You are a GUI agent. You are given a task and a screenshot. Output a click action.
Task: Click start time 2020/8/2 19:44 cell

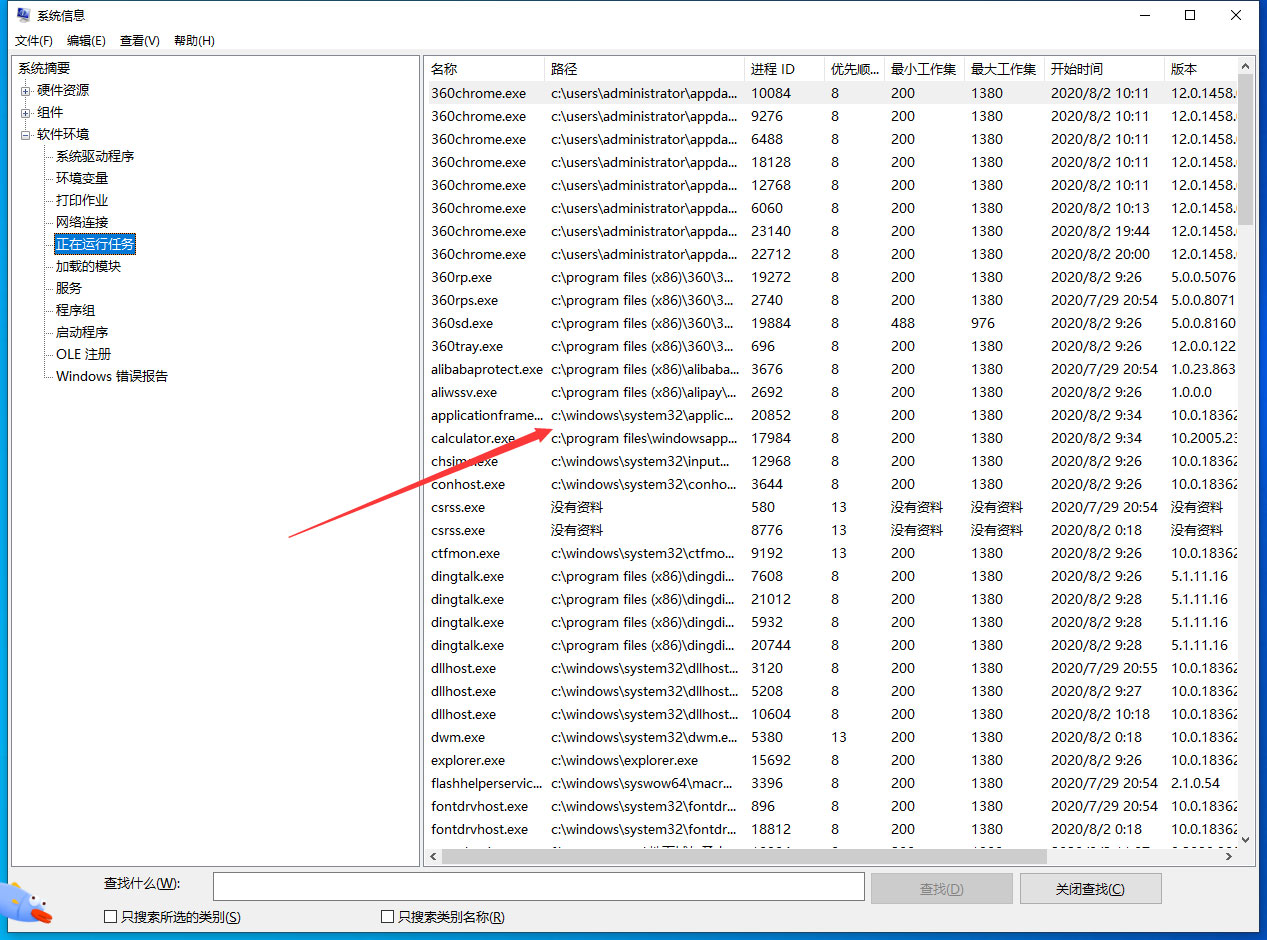pos(1100,231)
